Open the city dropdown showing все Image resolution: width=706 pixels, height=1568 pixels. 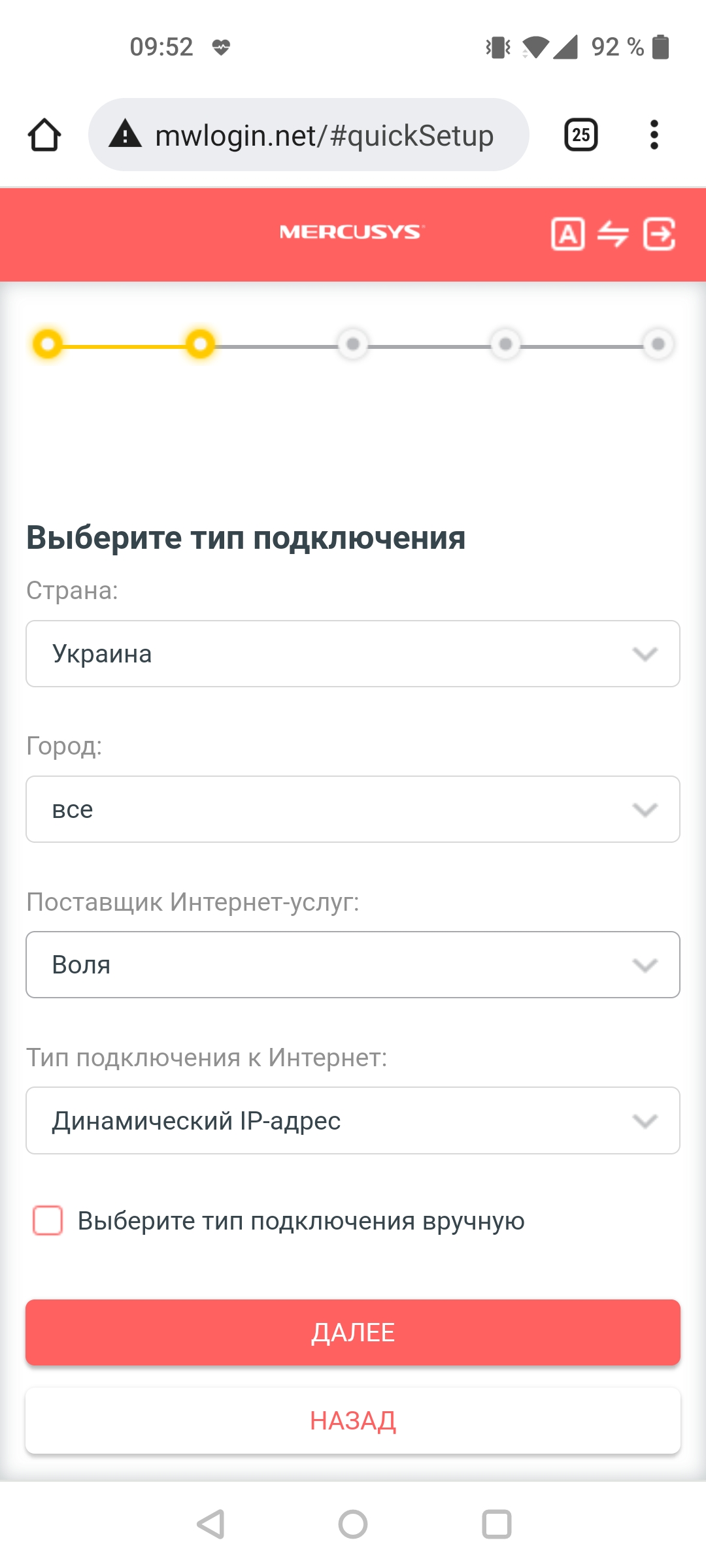[353, 809]
